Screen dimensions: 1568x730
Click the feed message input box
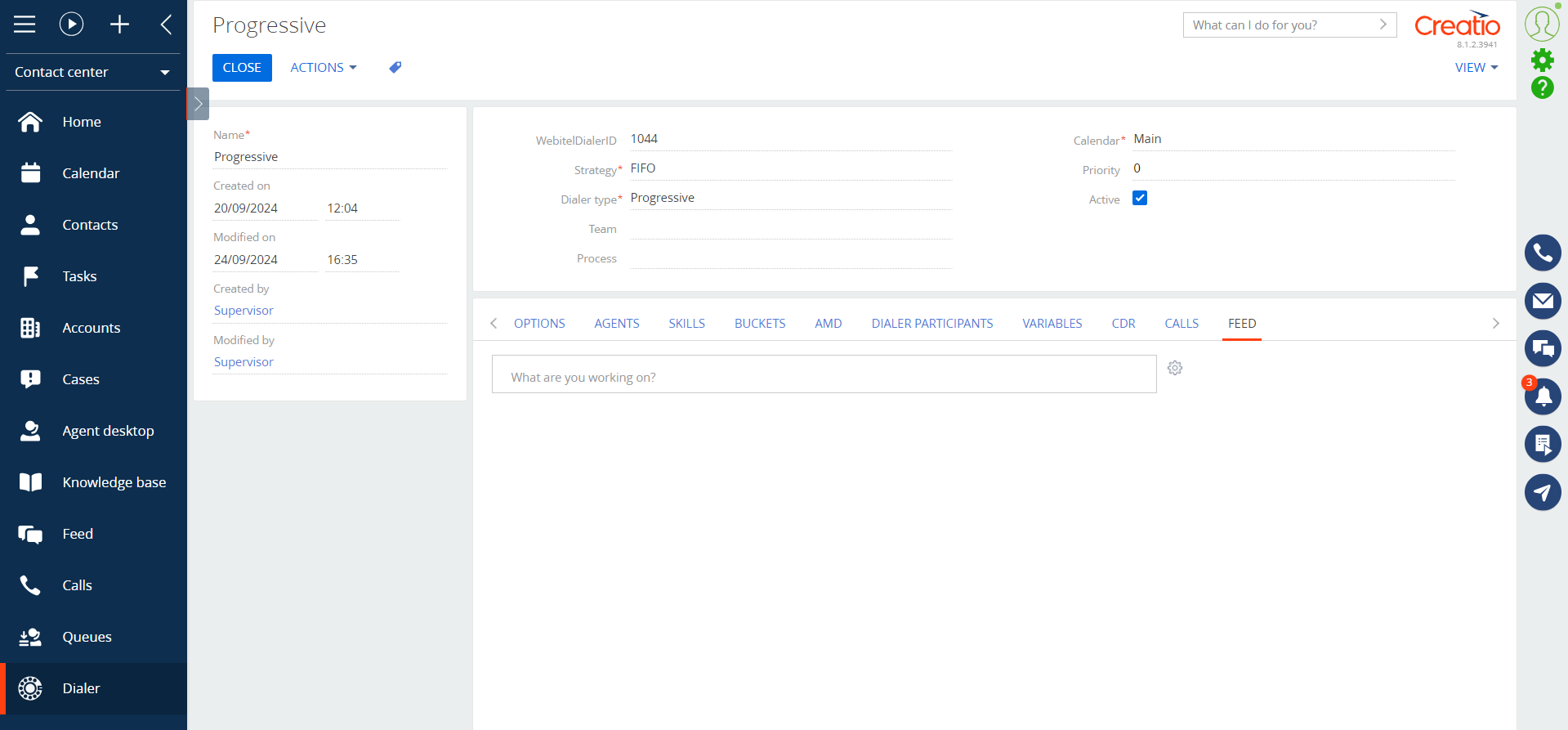tap(824, 374)
